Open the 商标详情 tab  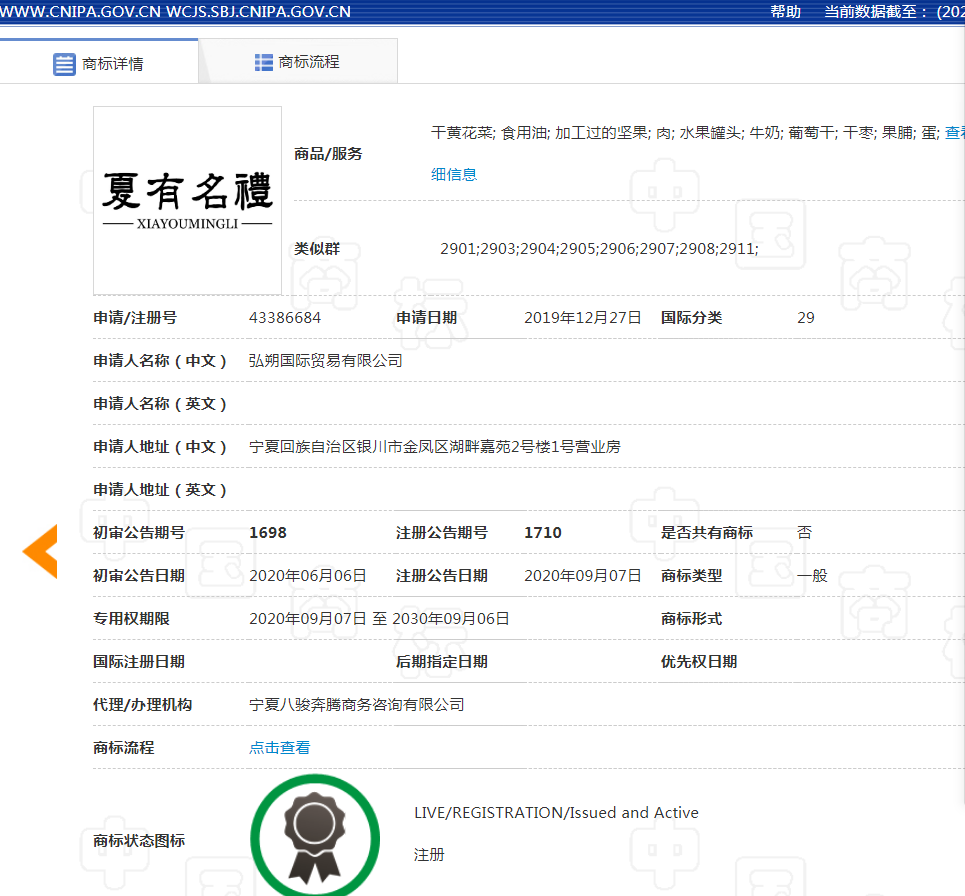(98, 62)
